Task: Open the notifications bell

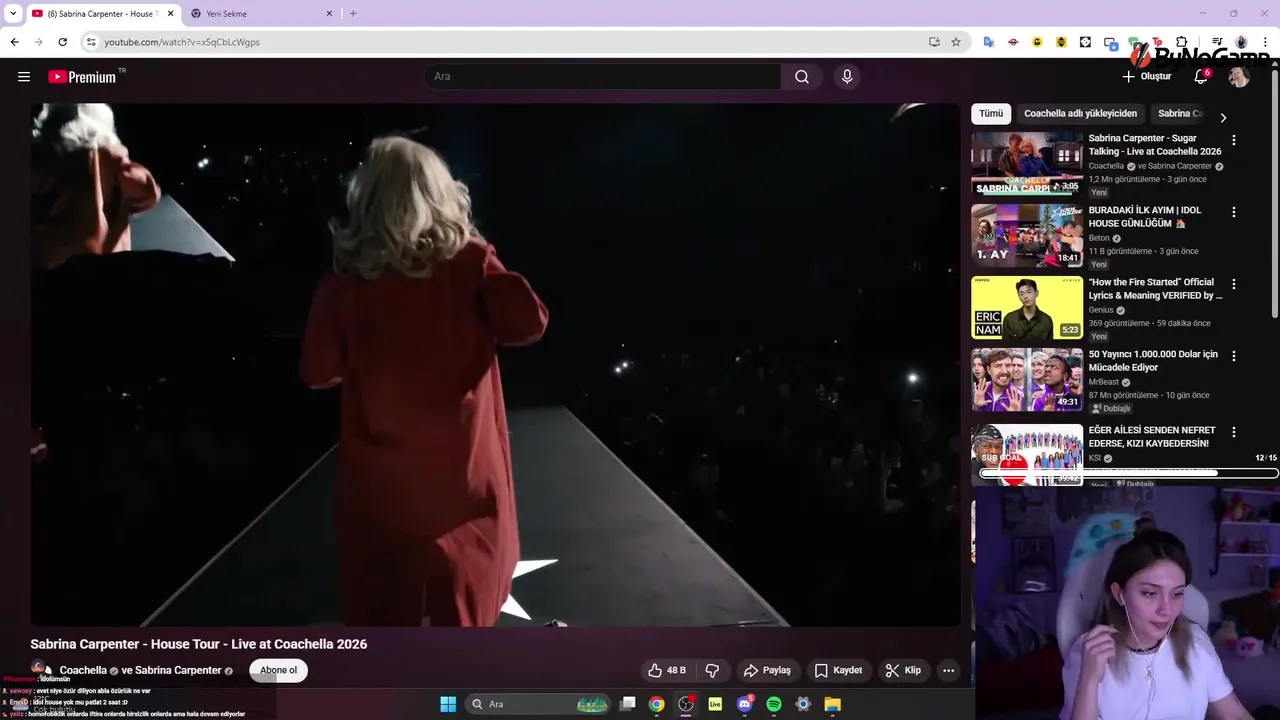Action: pyautogui.click(x=1202, y=76)
